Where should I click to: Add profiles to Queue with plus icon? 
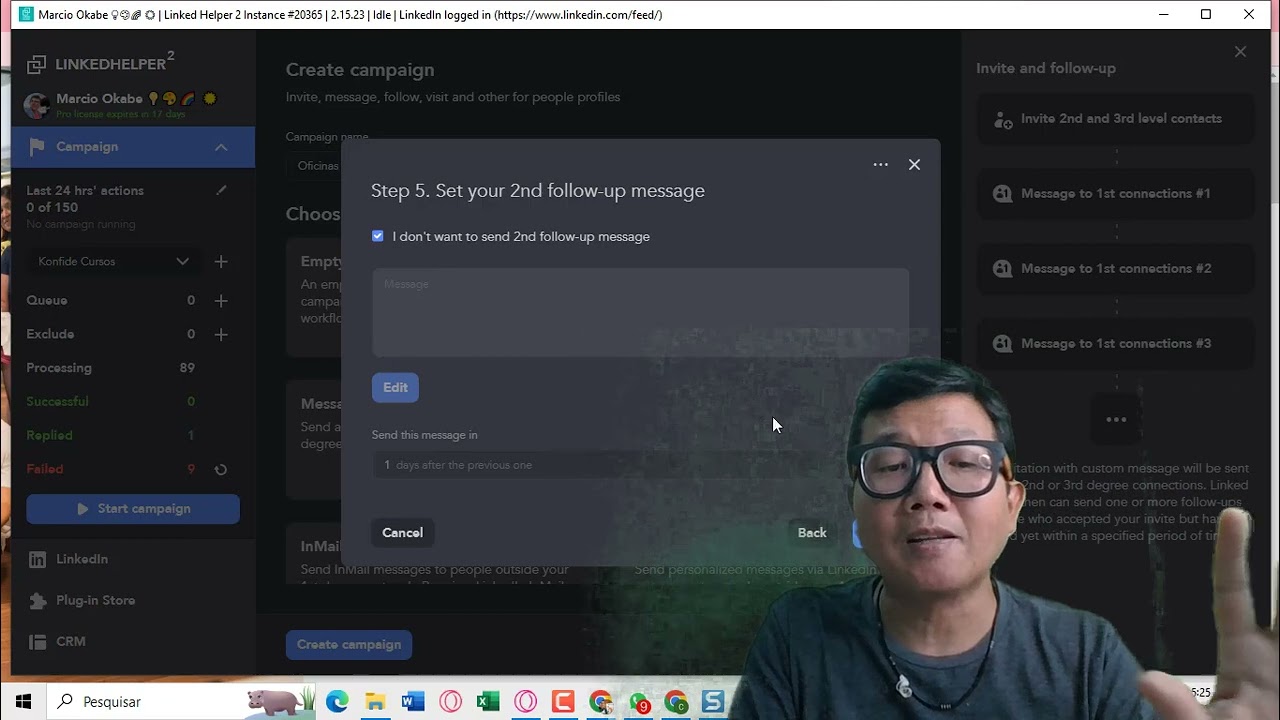tap(221, 300)
